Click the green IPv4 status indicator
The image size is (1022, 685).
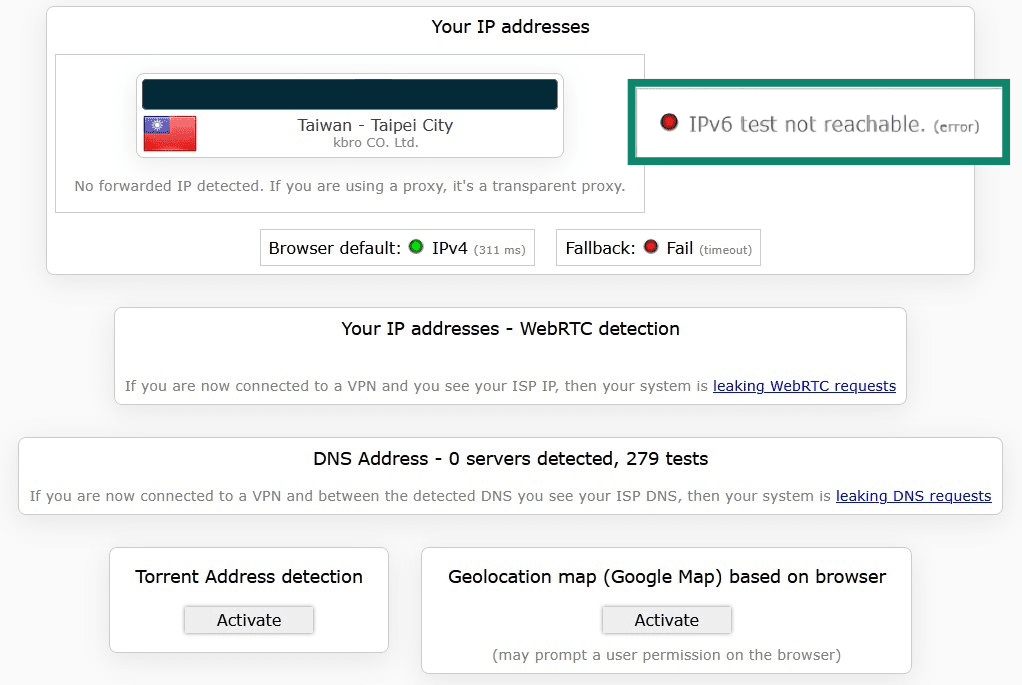pos(415,247)
